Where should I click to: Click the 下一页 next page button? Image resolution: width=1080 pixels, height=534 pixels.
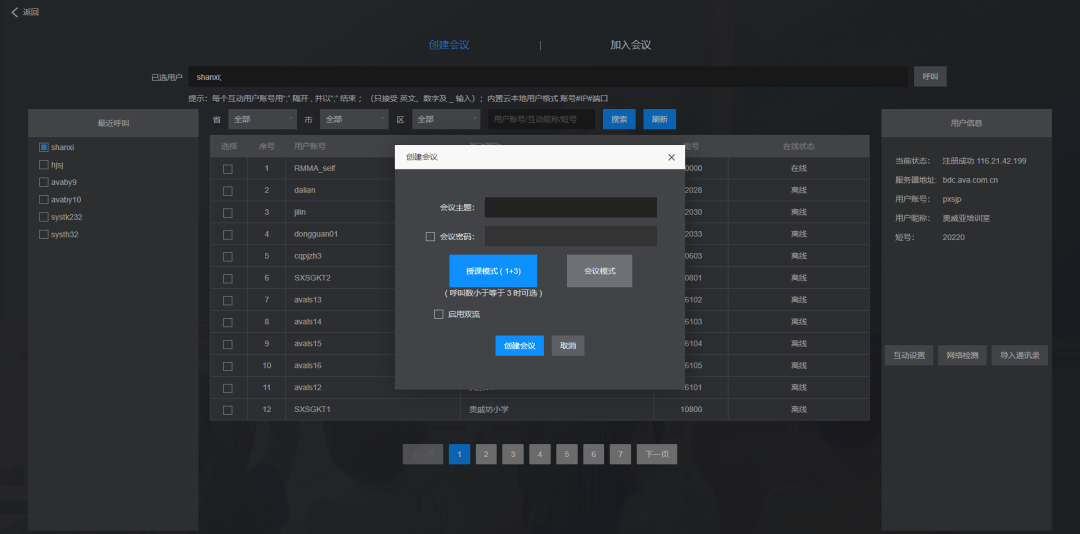pos(656,454)
